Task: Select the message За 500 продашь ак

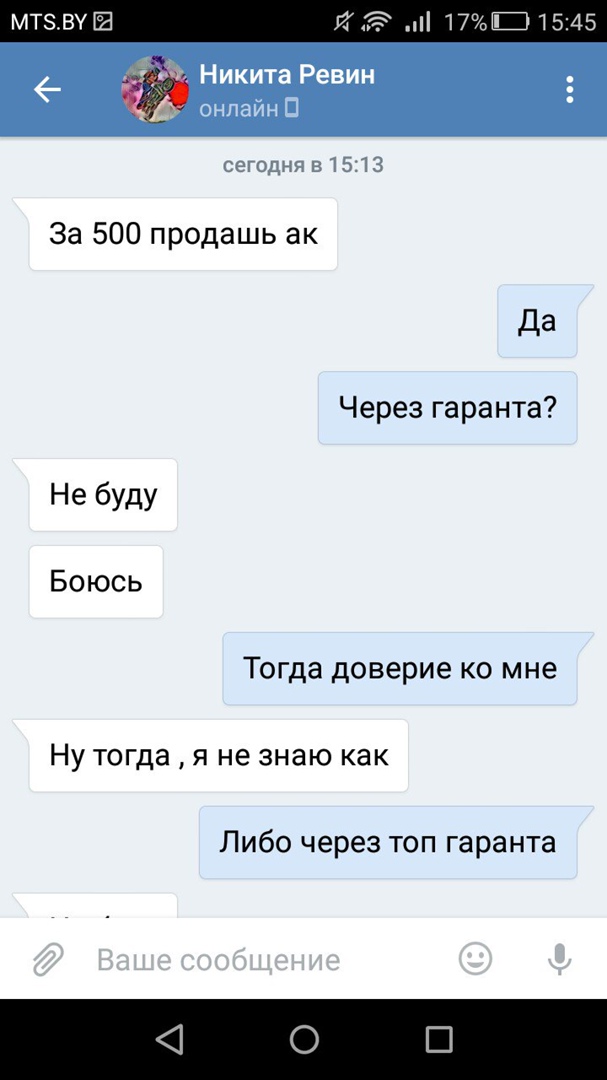Action: (183, 234)
